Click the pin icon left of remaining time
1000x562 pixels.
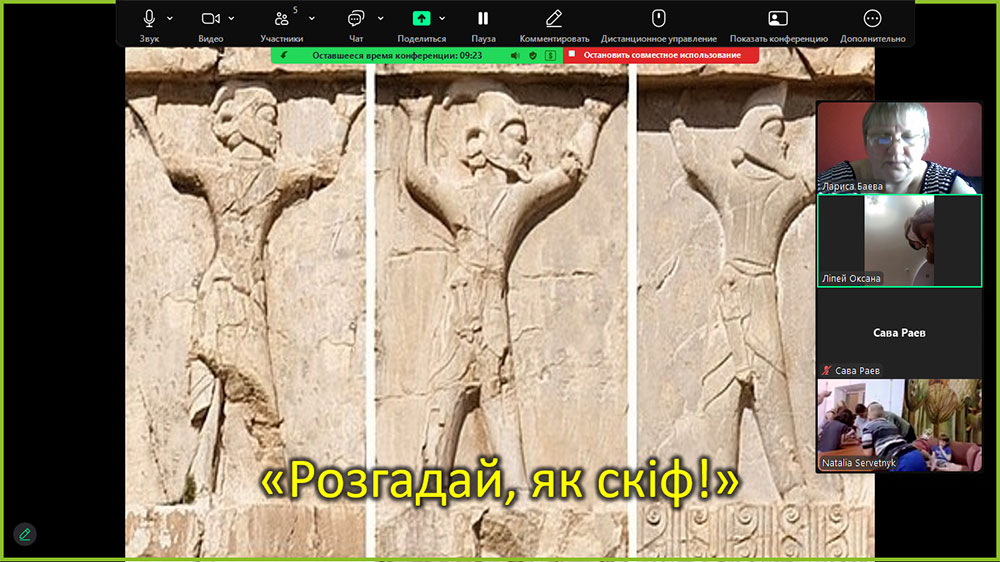[x=284, y=56]
